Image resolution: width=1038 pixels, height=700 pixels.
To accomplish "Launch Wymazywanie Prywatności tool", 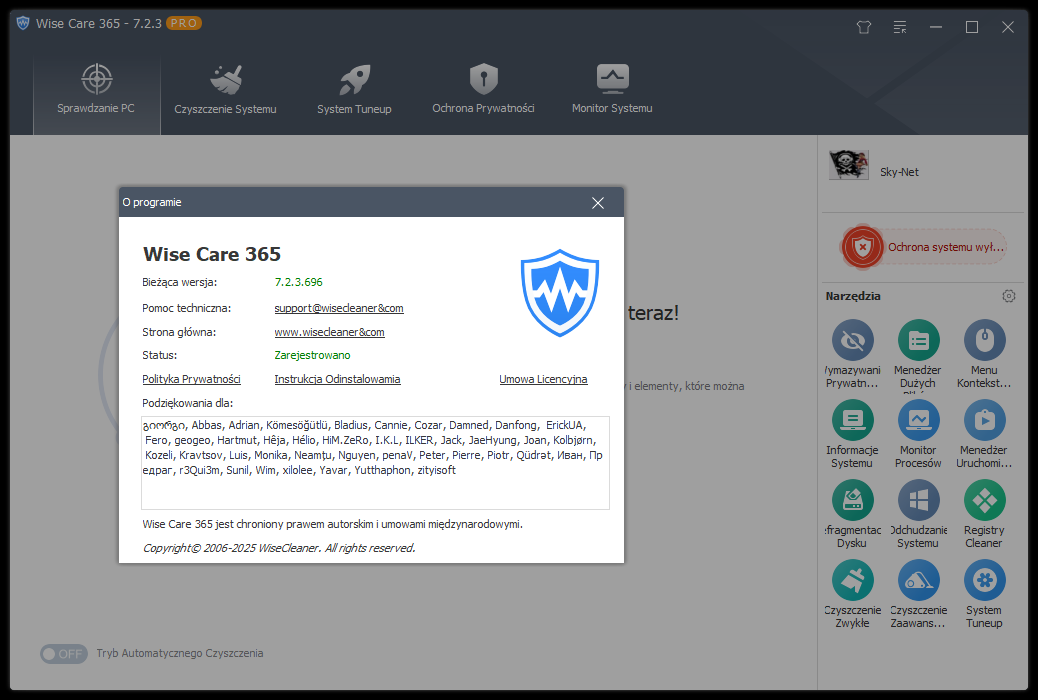I will coord(853,354).
